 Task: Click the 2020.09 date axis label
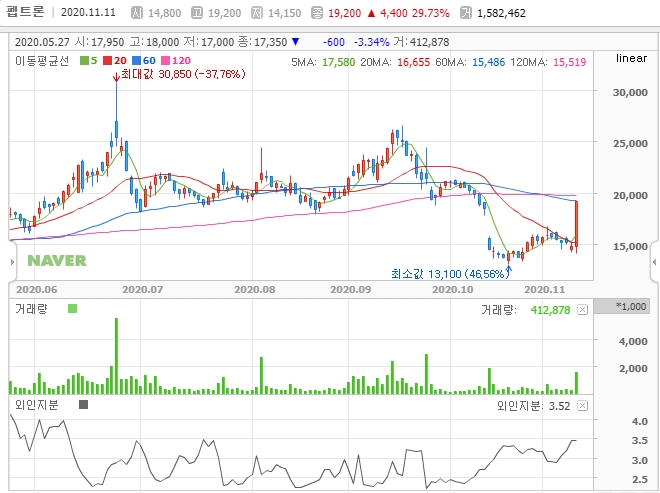click(x=351, y=290)
